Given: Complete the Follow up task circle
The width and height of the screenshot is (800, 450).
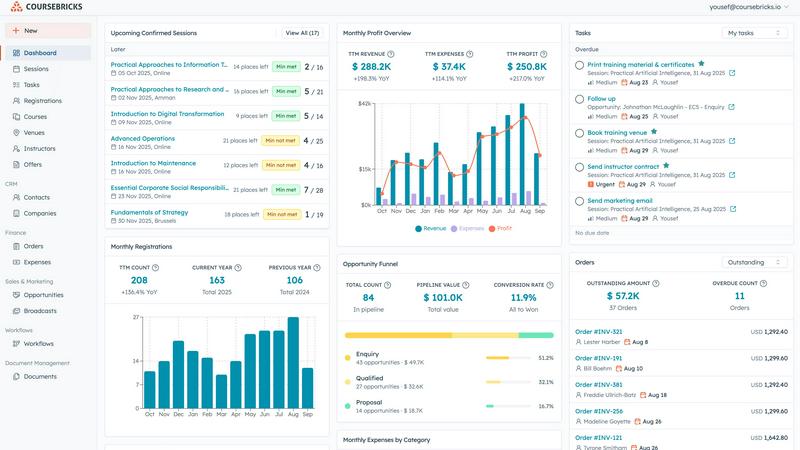Looking at the screenshot, I should coord(580,99).
